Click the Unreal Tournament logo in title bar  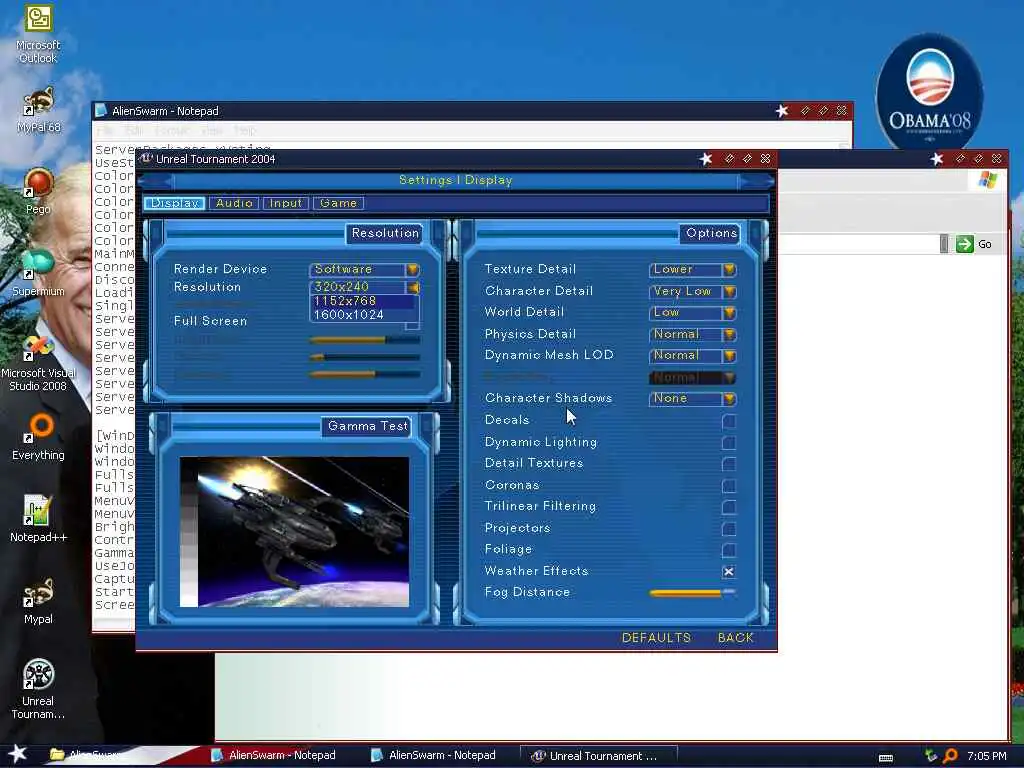click(146, 159)
